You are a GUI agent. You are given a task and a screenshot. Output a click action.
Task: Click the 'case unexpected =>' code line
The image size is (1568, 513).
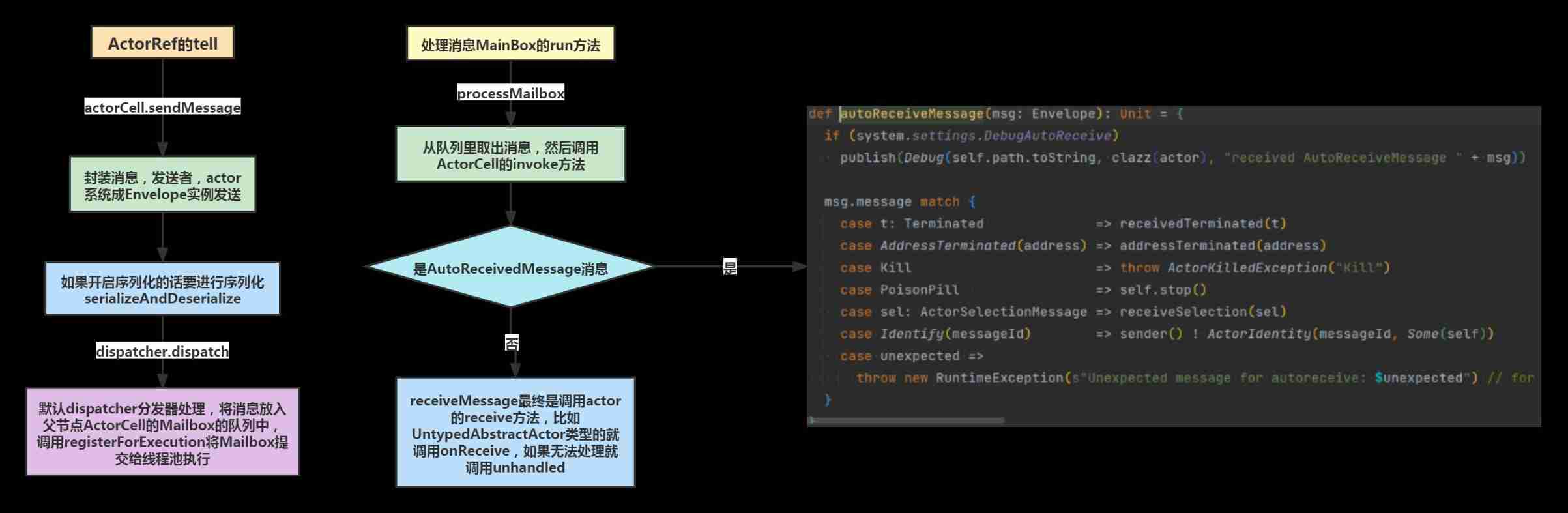point(911,356)
